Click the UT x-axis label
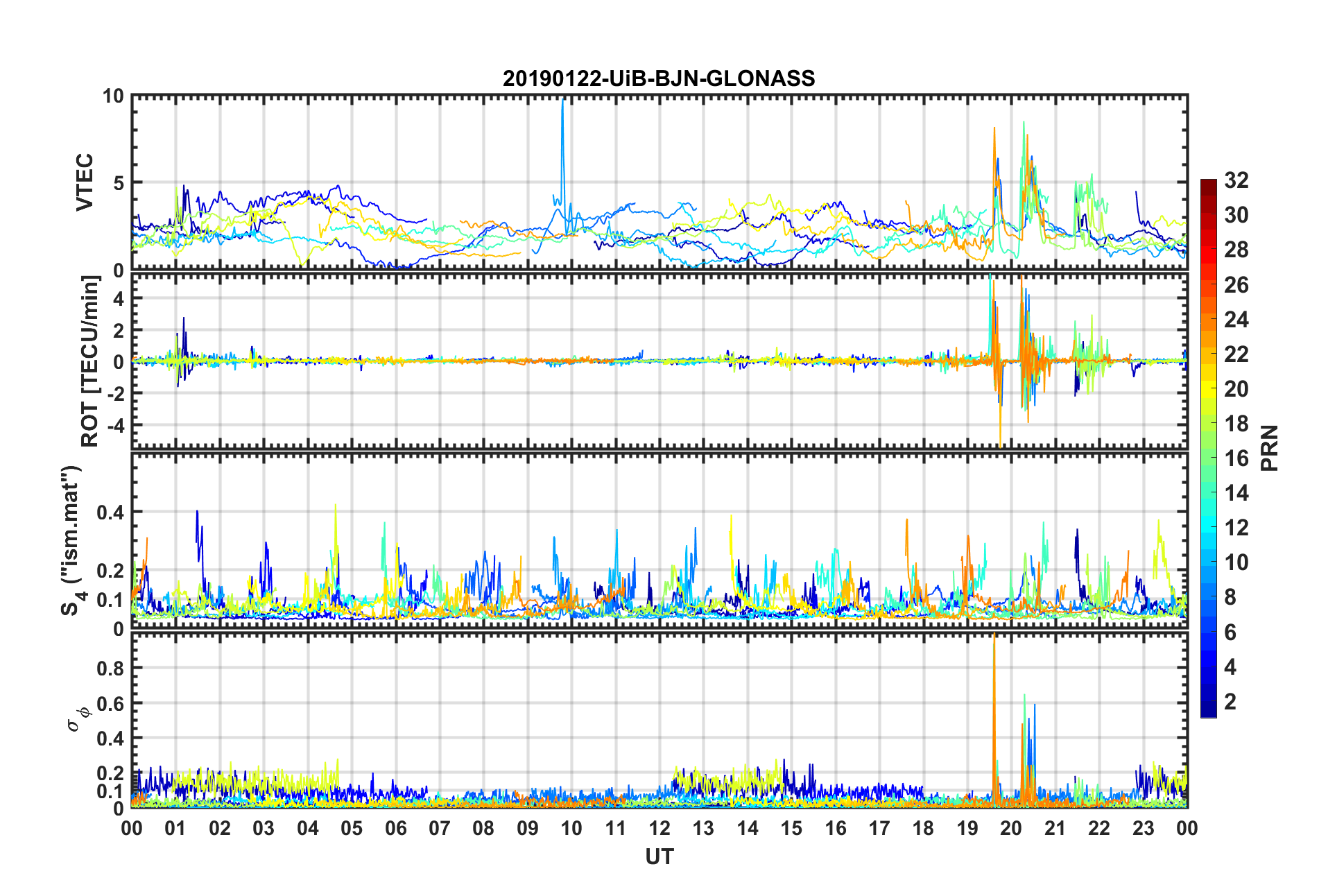Image resolution: width=1319 pixels, height=896 pixels. 659,857
